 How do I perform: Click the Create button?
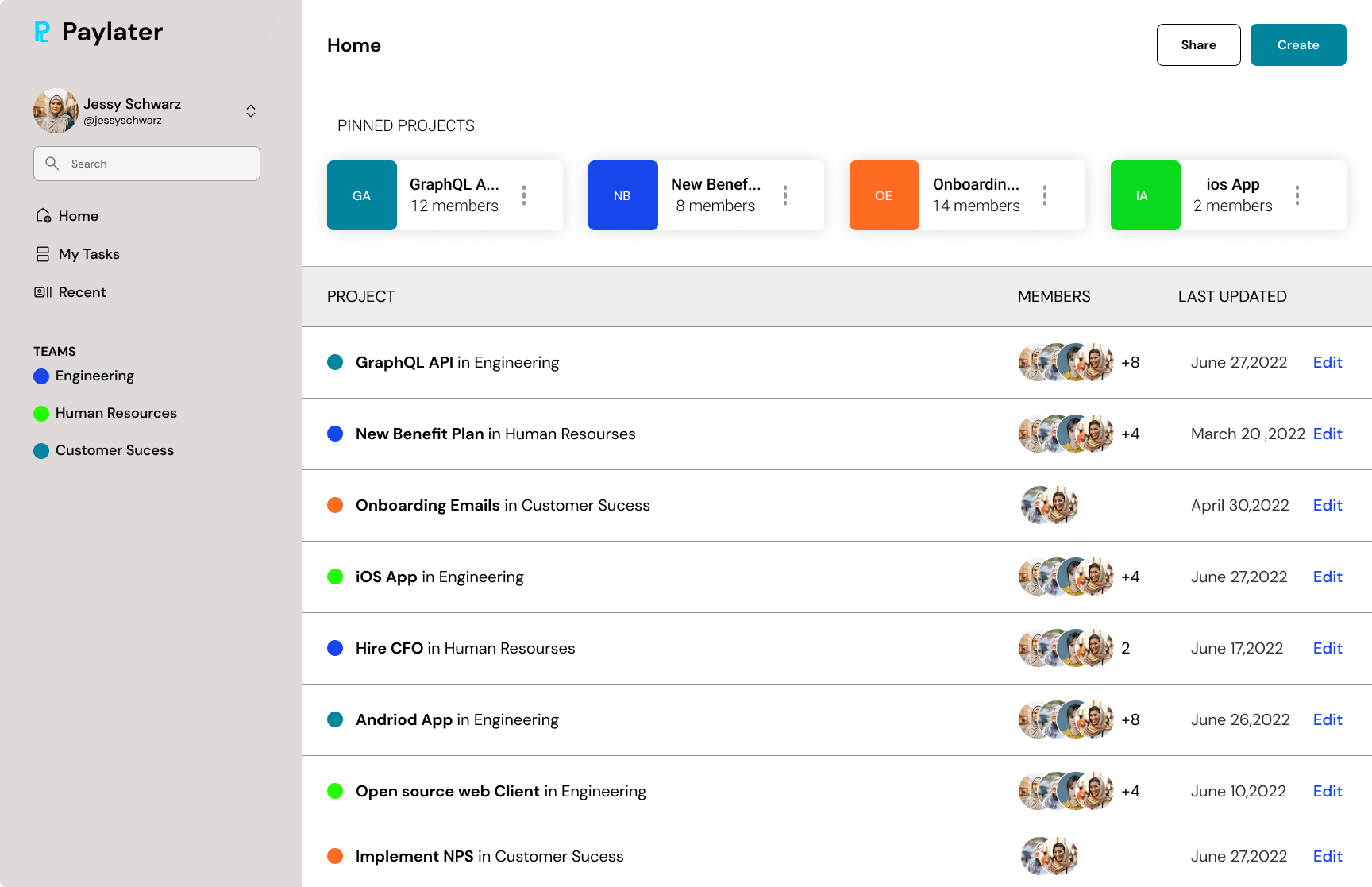[1297, 44]
